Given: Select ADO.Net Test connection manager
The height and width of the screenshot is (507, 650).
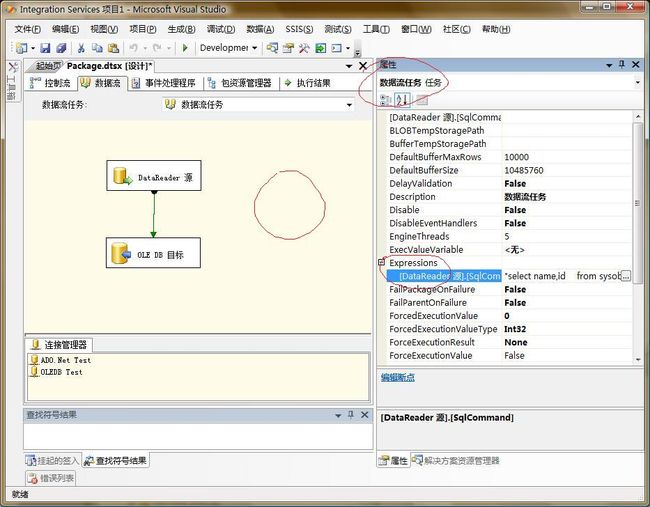Looking at the screenshot, I should pyautogui.click(x=61, y=360).
